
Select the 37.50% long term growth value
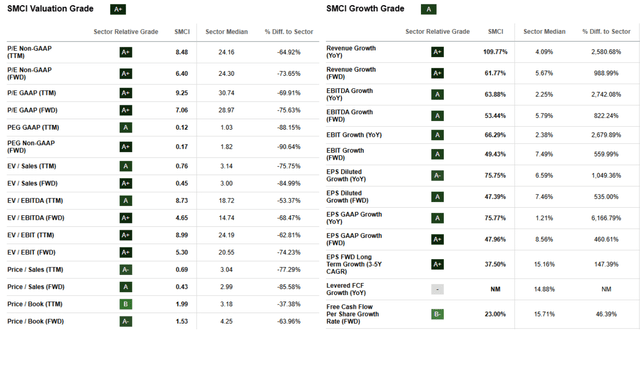495,264
